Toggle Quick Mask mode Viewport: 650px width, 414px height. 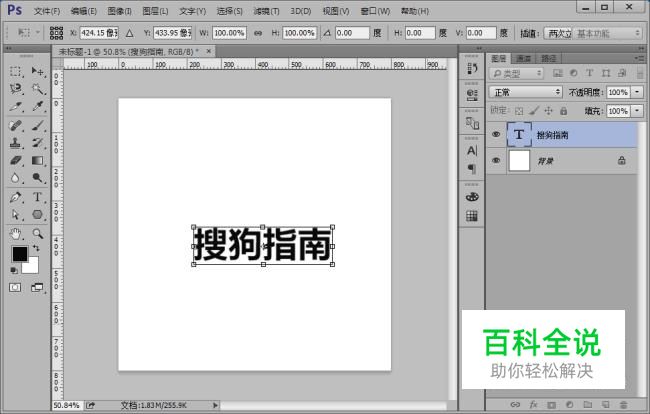point(15,287)
